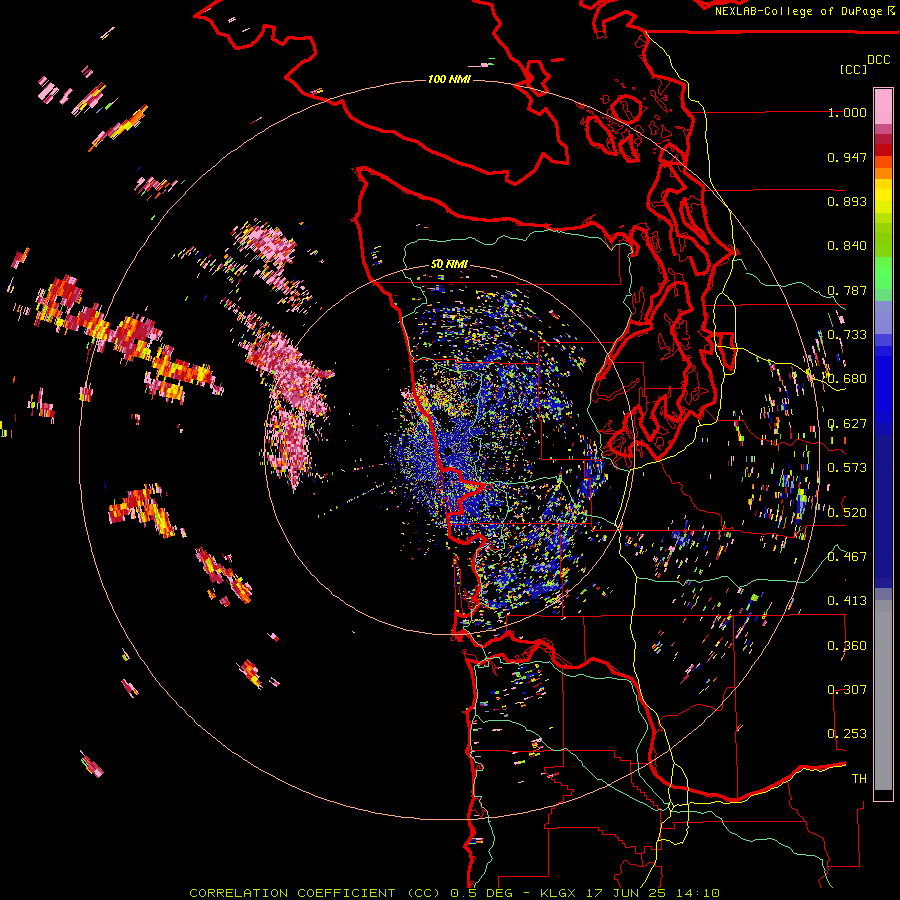Click the 0.733 scale value
This screenshot has width=900, height=900.
[847, 335]
